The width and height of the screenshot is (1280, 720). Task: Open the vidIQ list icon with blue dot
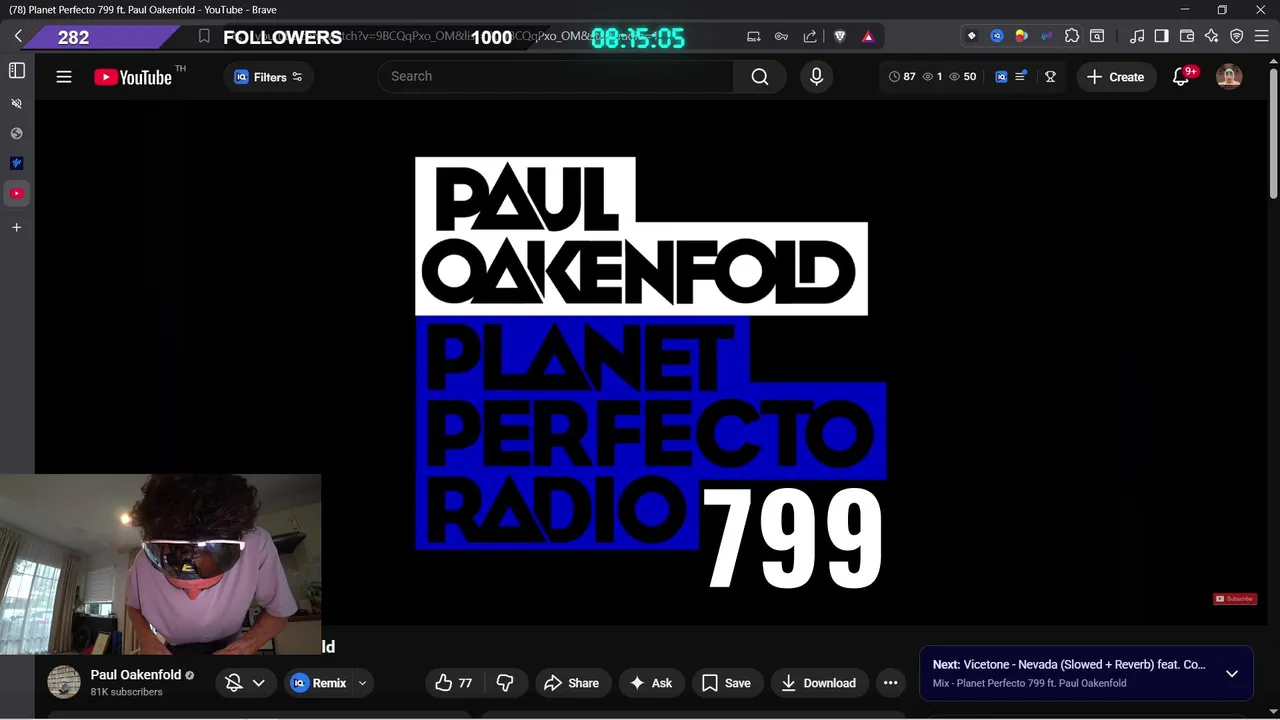1021,77
